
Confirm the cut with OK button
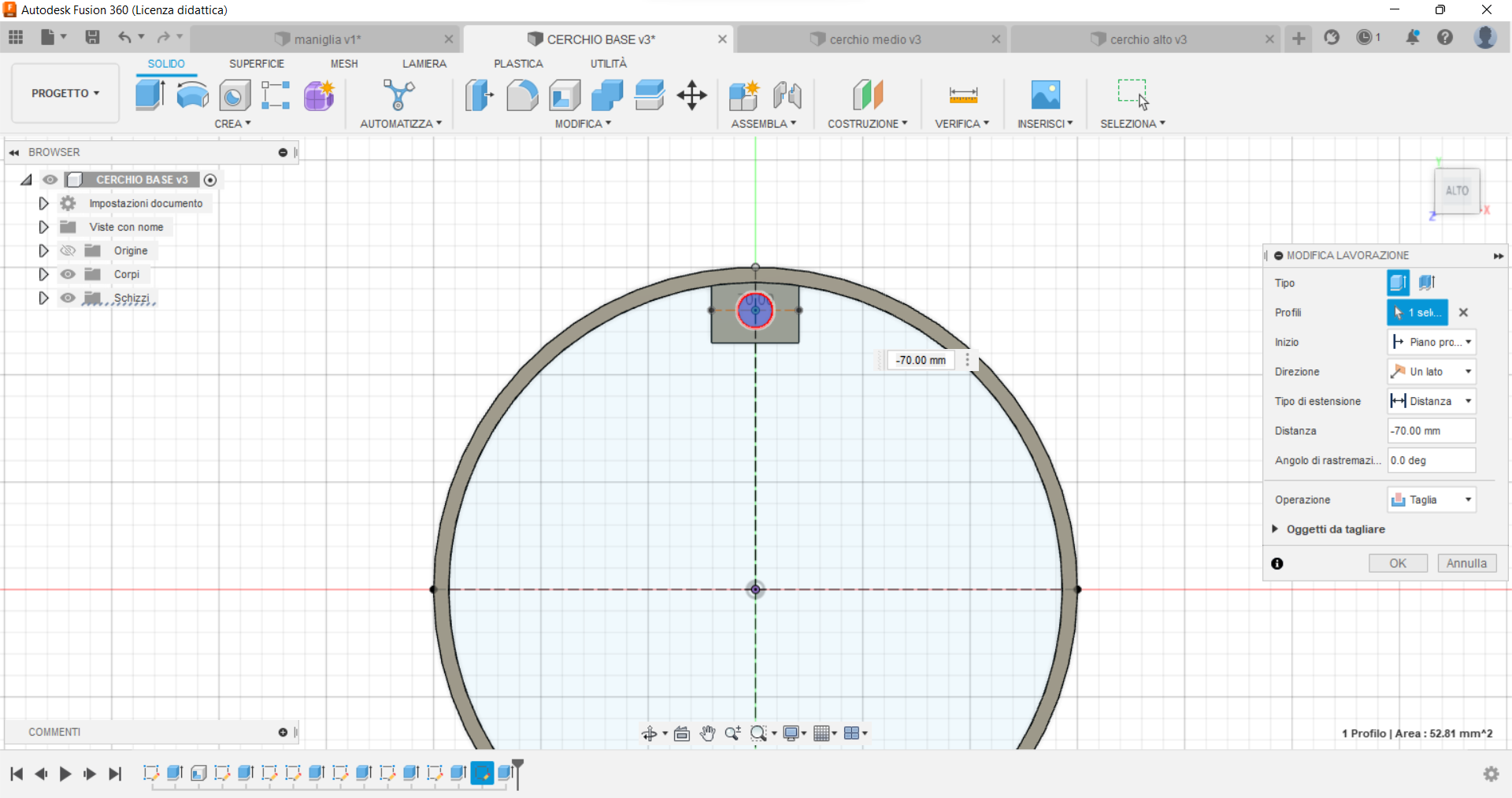coord(1398,562)
